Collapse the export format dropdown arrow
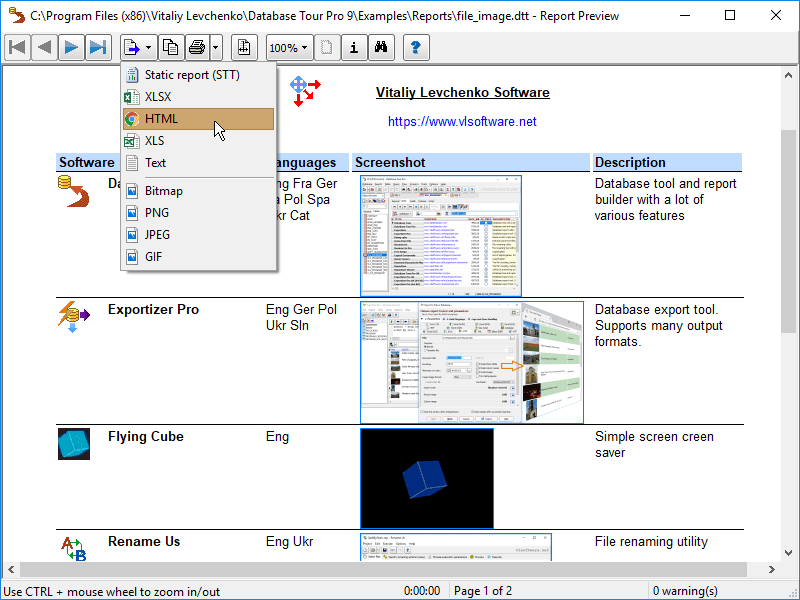 [149, 47]
